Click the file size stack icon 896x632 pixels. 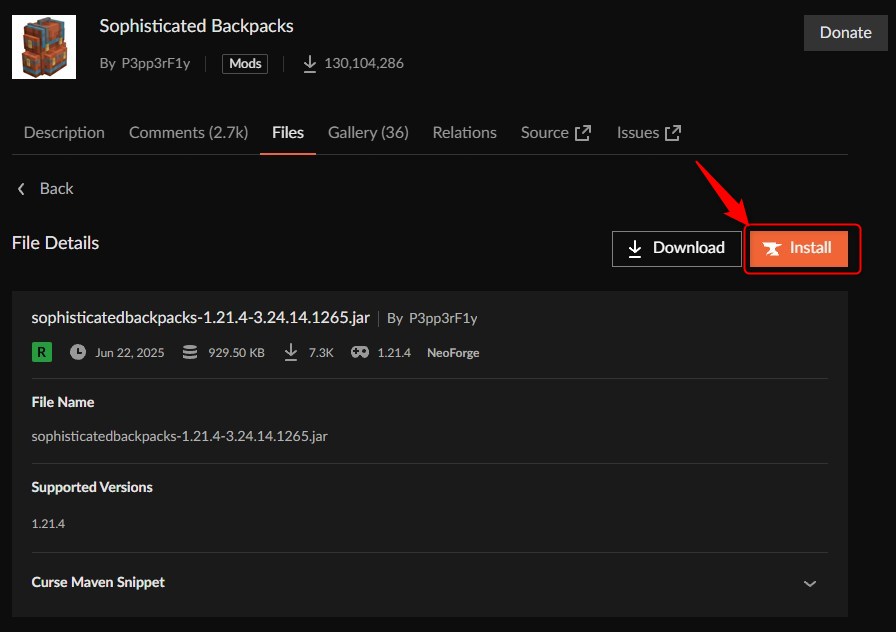(190, 352)
